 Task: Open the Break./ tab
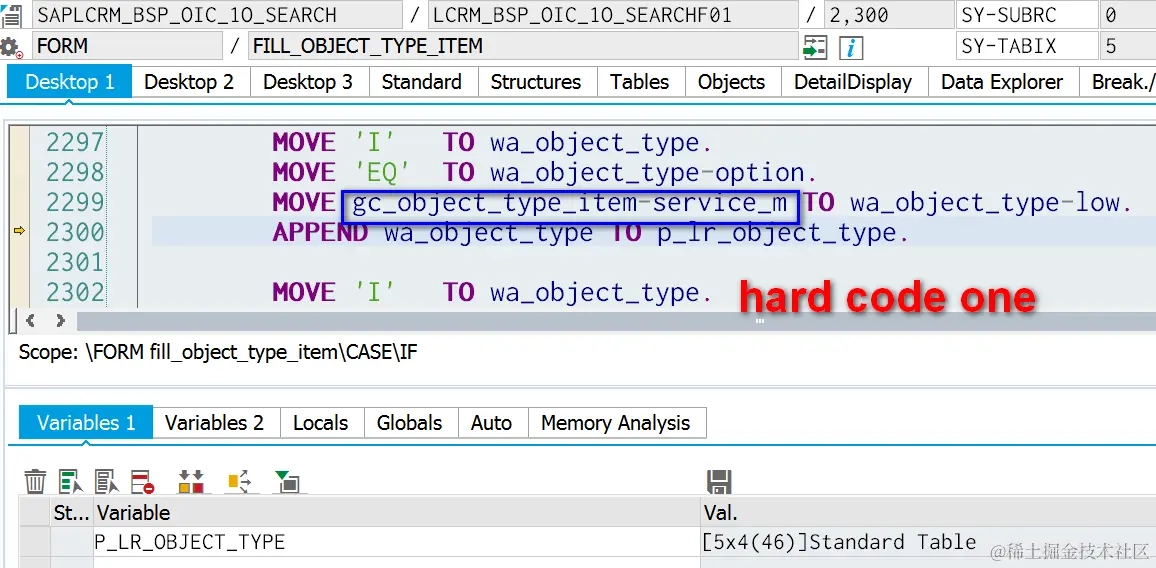[1118, 81]
